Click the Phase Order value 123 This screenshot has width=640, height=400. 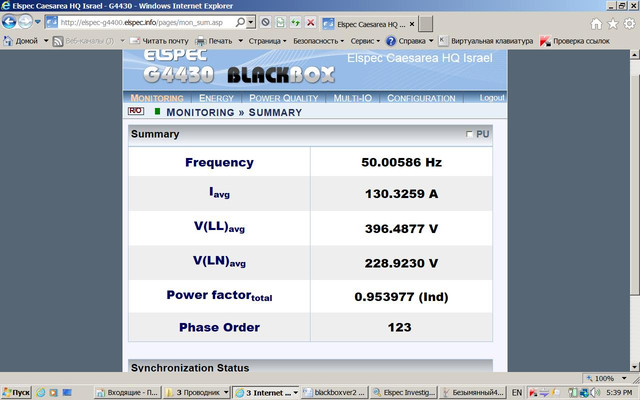click(x=400, y=327)
